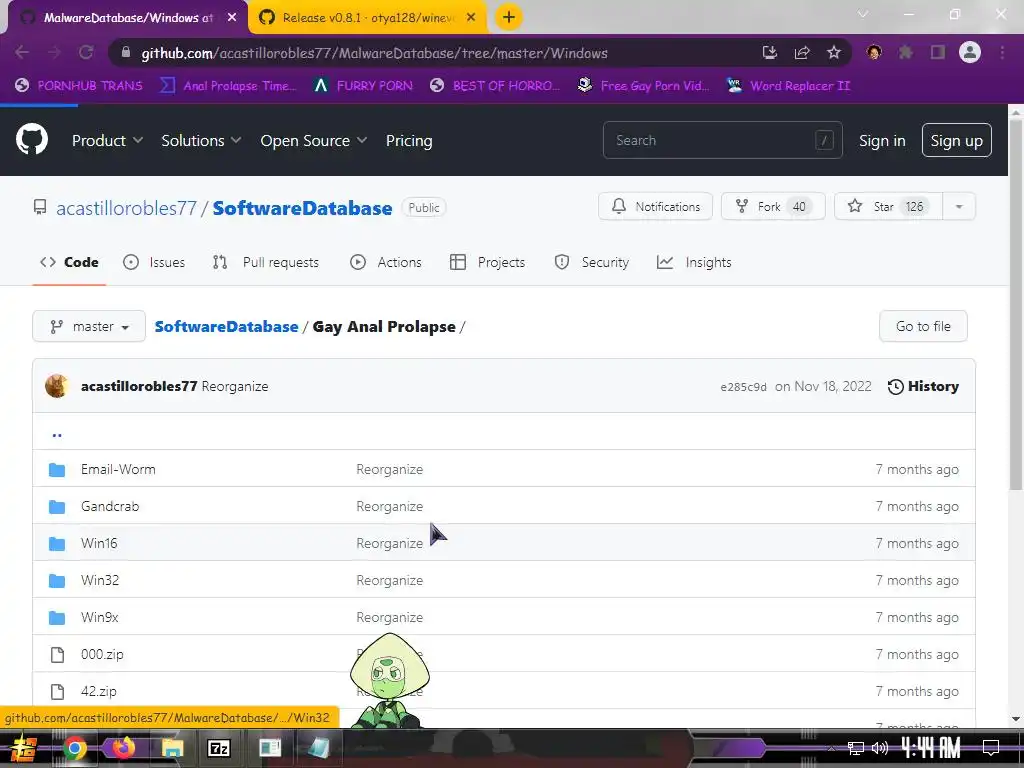Go back using the browser back arrow

click(22, 52)
